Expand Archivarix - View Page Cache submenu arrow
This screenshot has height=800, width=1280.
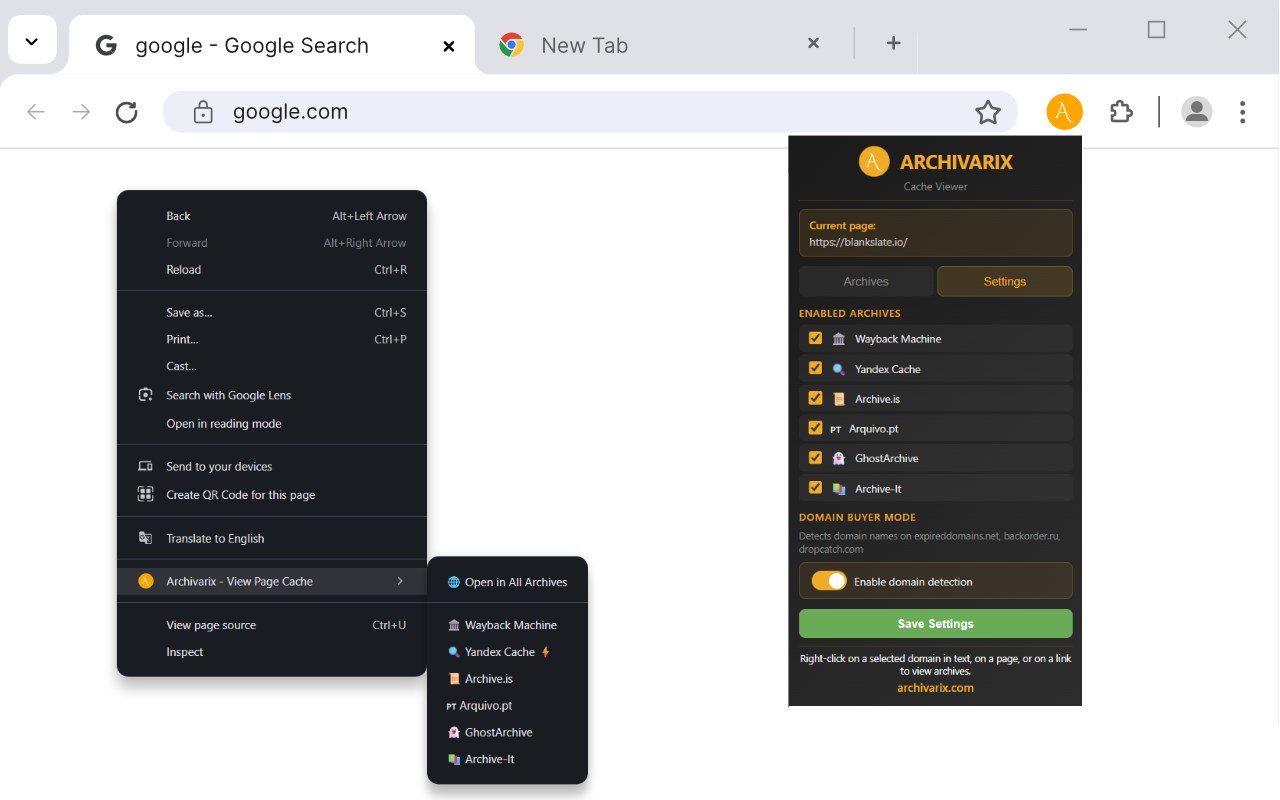pyautogui.click(x=400, y=581)
